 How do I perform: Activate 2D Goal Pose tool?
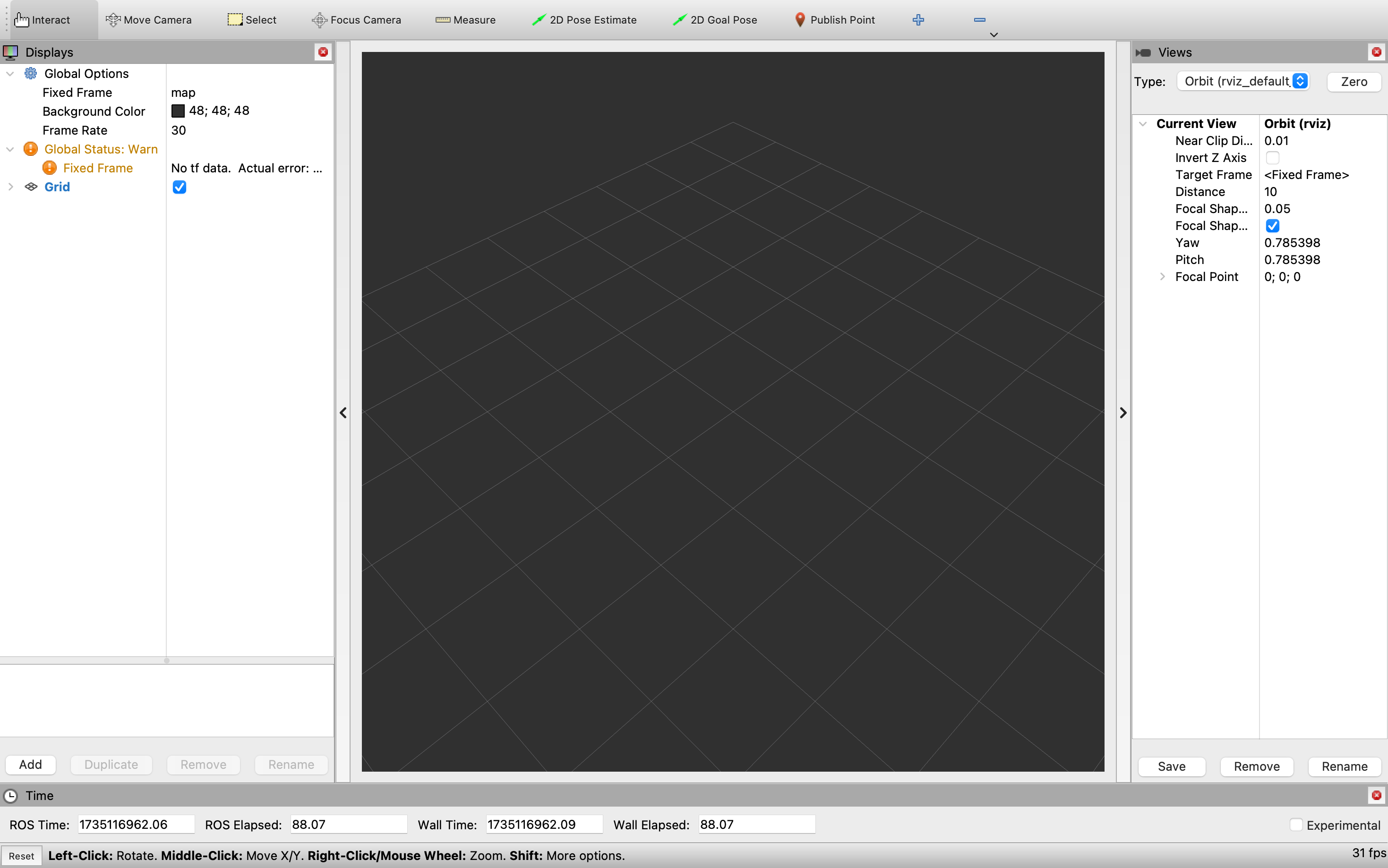click(x=714, y=20)
